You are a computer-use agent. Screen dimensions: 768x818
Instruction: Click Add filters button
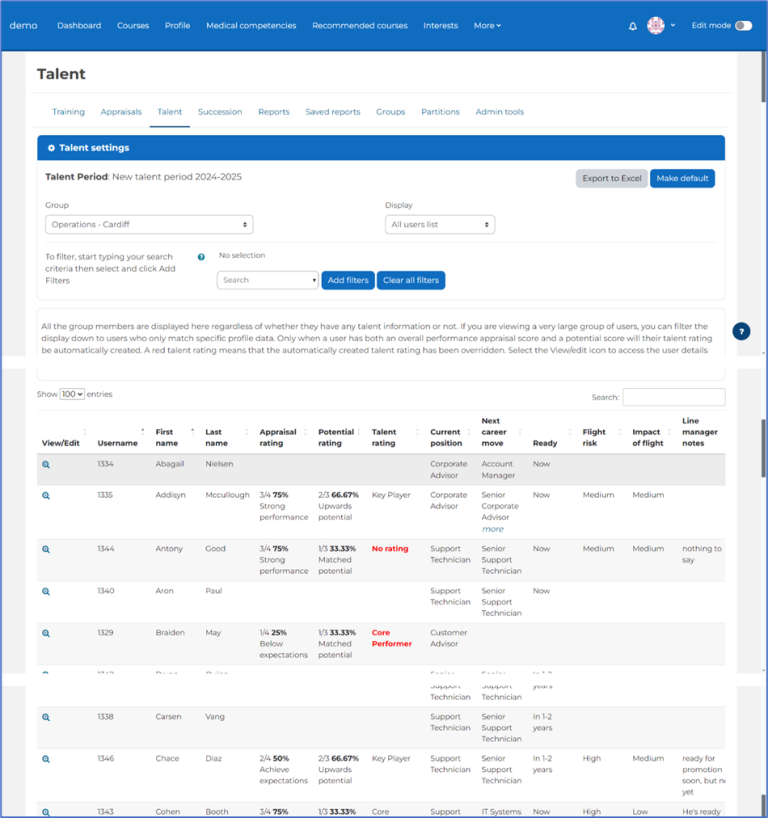[x=348, y=280]
